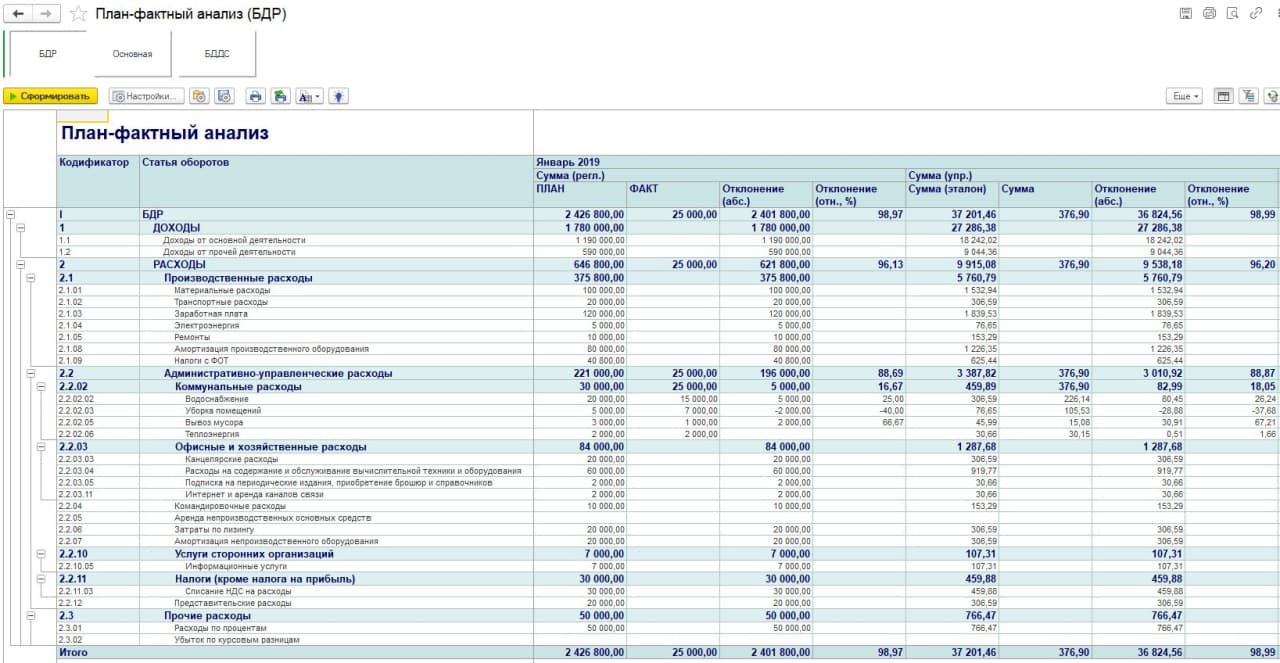Get a link with the chain icon

click(1257, 13)
